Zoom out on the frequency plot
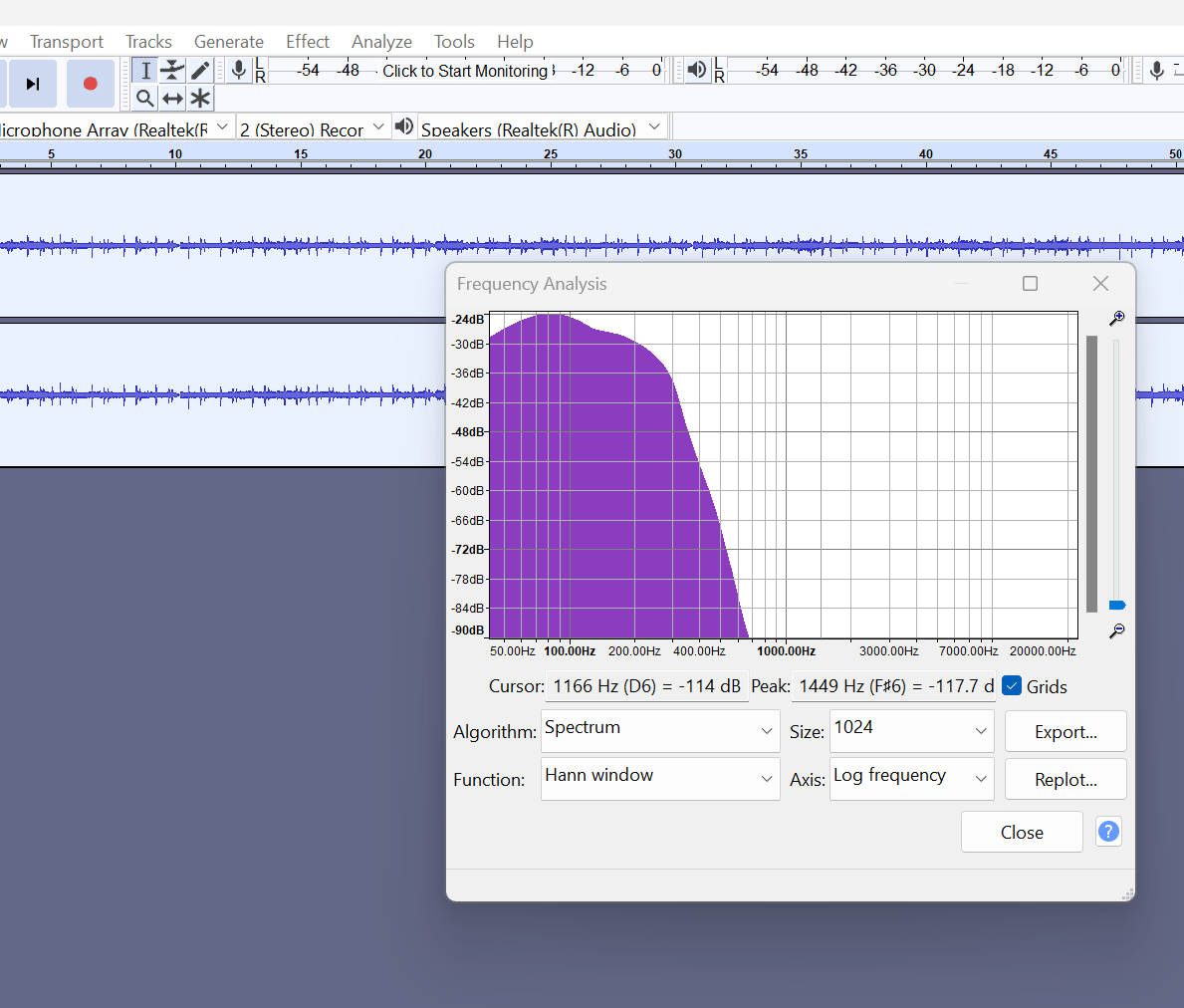 [1117, 630]
